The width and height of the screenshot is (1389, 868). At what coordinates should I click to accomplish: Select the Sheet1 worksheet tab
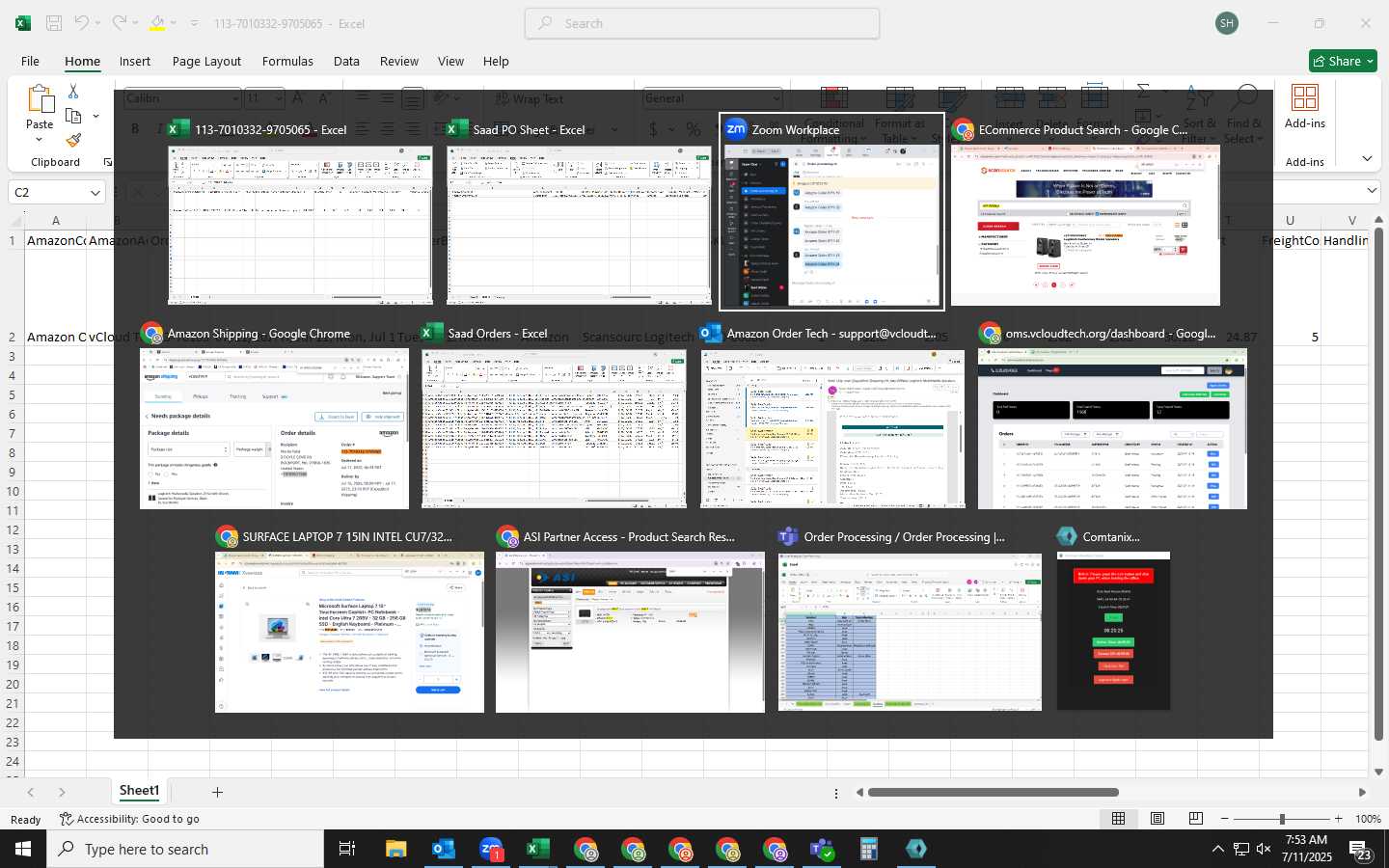point(139,791)
